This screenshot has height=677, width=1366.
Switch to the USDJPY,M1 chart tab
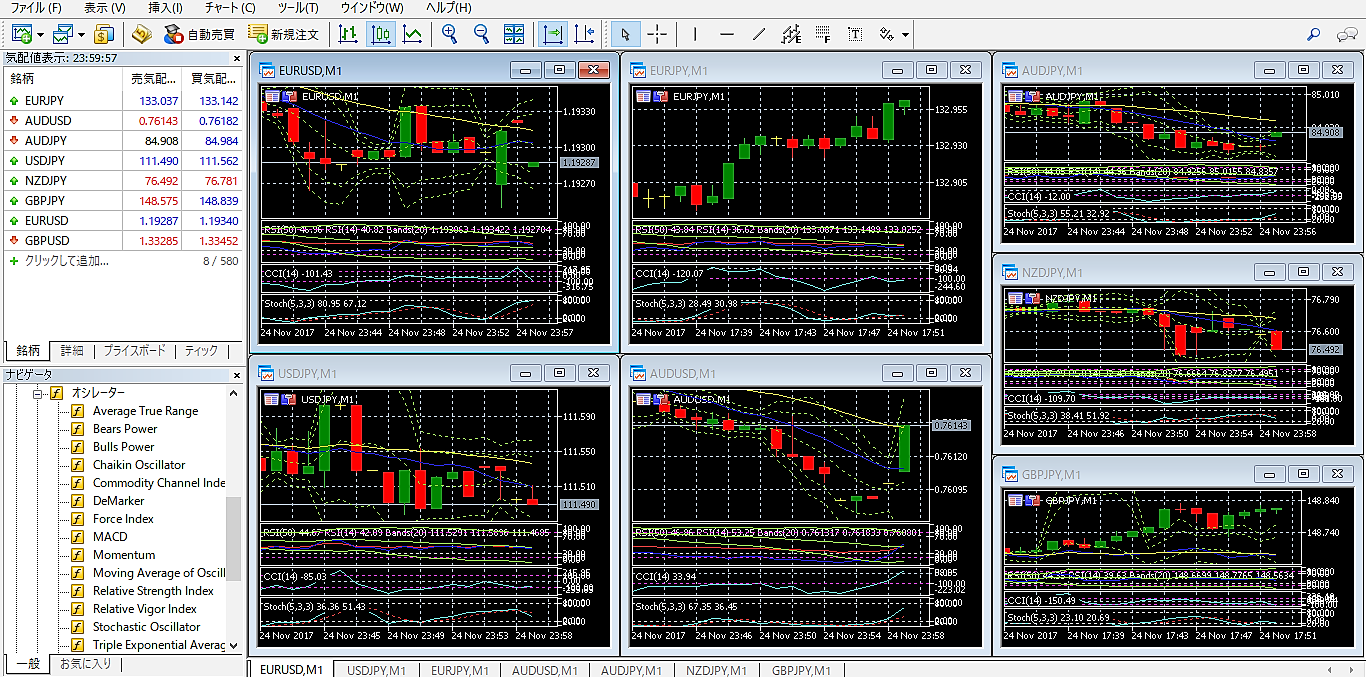click(x=376, y=670)
